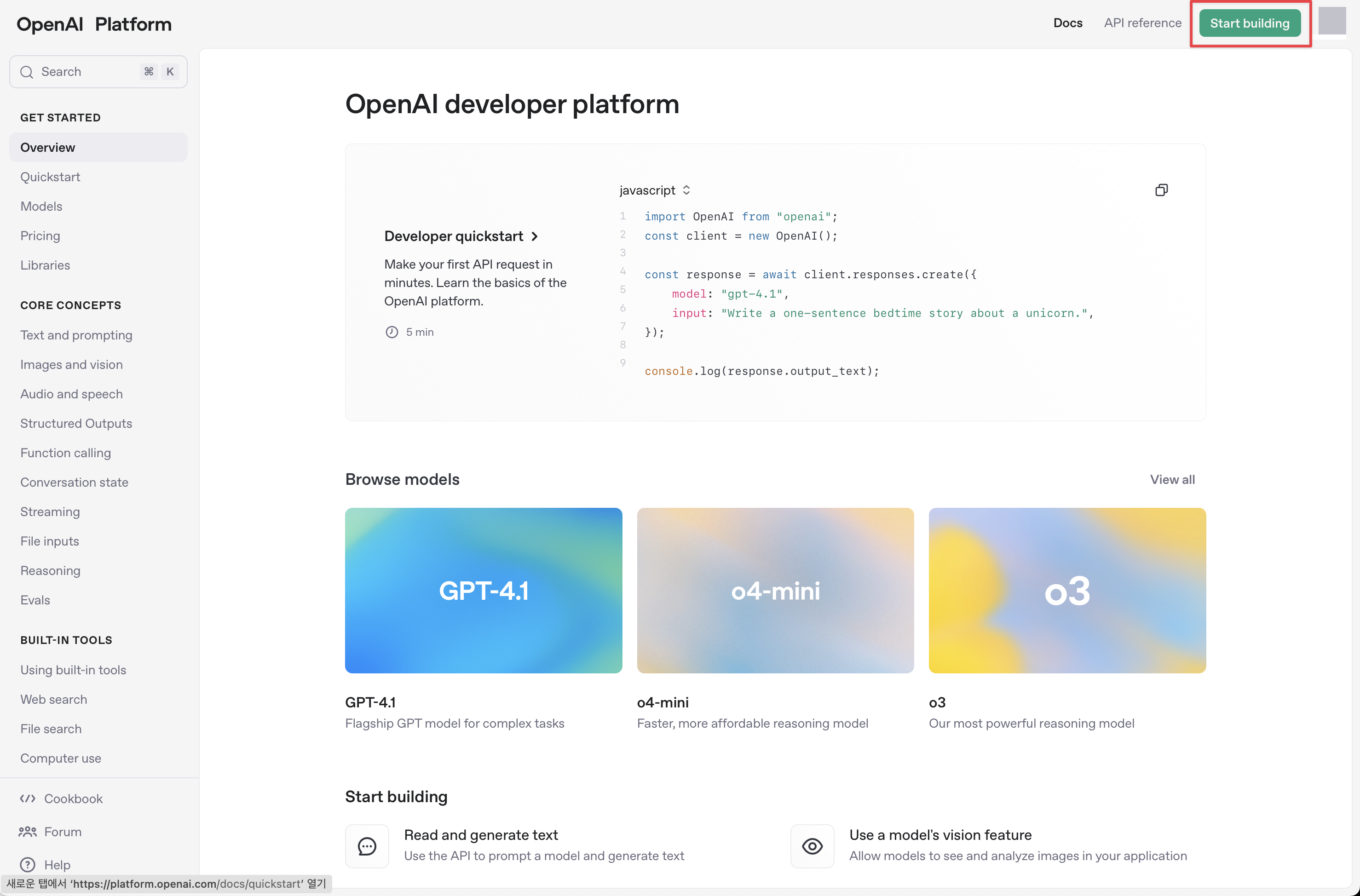This screenshot has height=896, width=1360.
Task: Open the Overview sidebar item
Action: [98, 148]
